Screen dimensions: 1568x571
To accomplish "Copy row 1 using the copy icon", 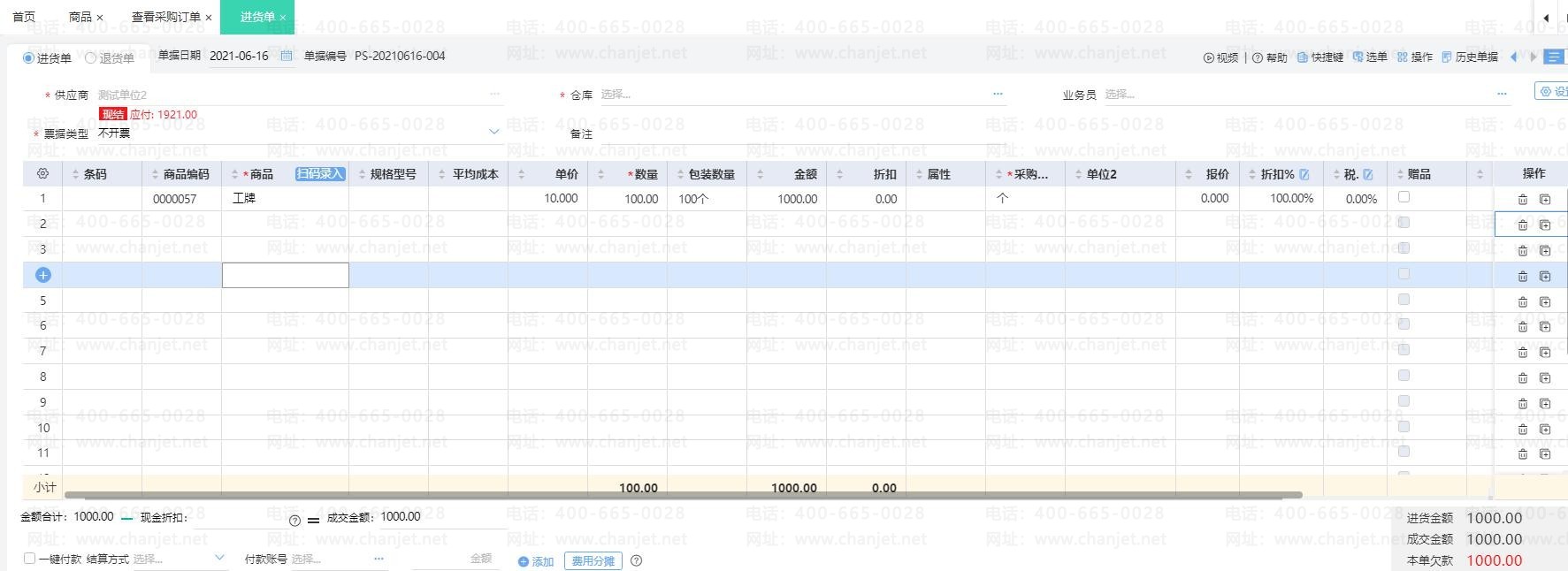I will click(x=1545, y=200).
